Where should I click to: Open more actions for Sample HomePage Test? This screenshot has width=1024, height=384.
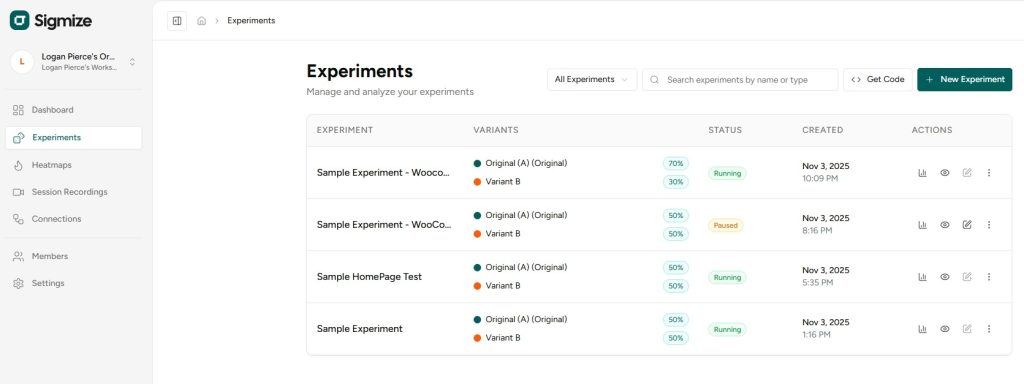989,277
